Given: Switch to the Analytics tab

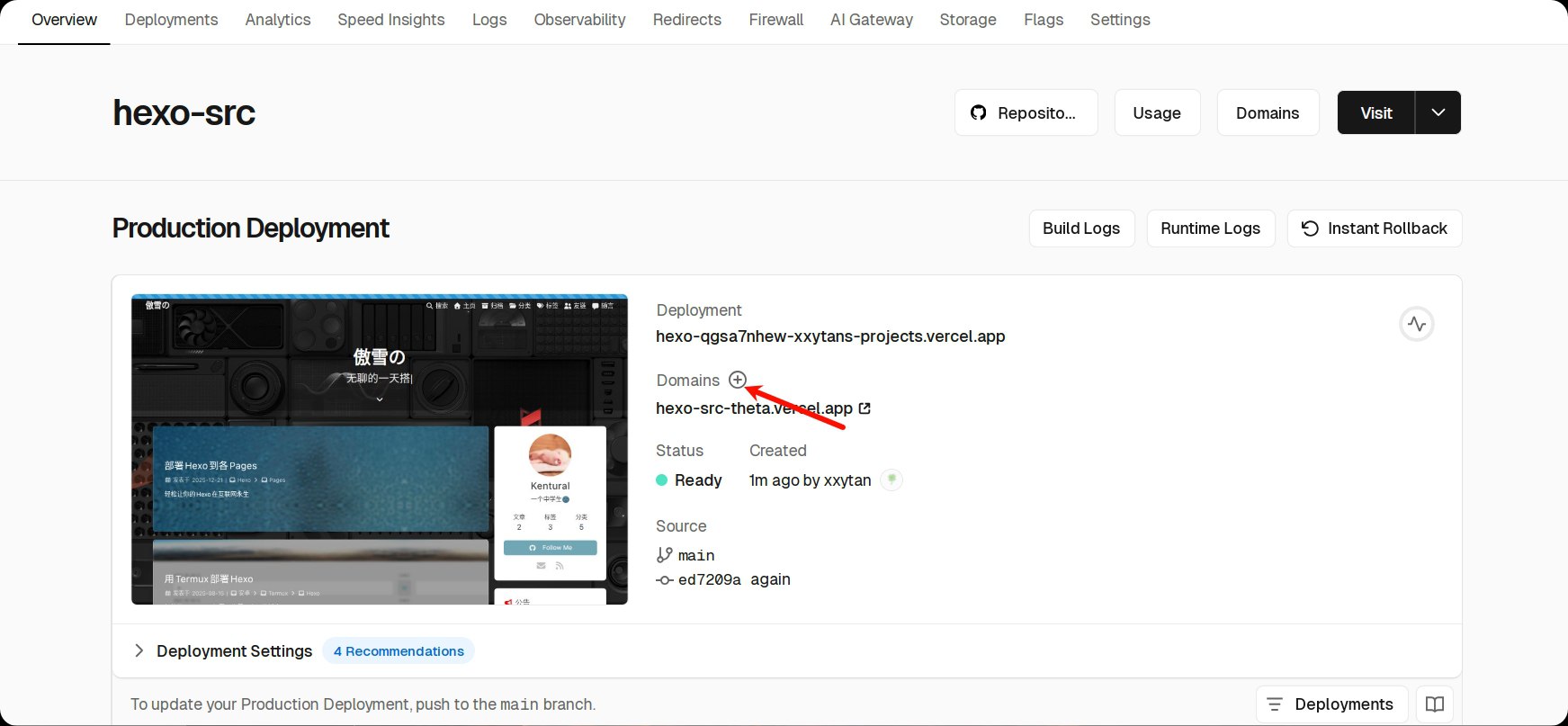Looking at the screenshot, I should pyautogui.click(x=278, y=20).
